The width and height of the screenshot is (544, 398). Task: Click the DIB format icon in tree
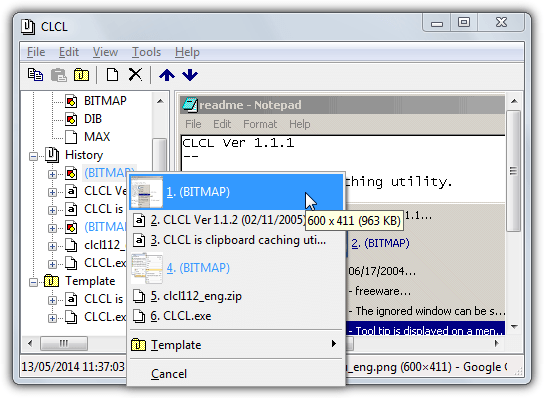tap(71, 119)
